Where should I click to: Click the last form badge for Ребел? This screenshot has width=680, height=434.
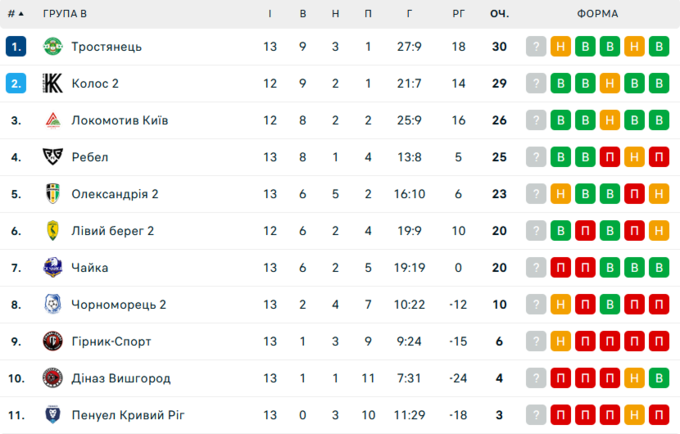658,157
